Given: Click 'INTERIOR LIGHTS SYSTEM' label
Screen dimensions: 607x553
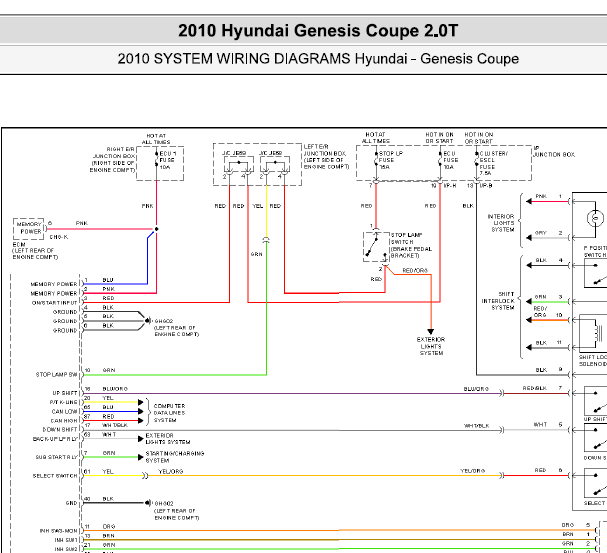Looking at the screenshot, I should pyautogui.click(x=501, y=223).
